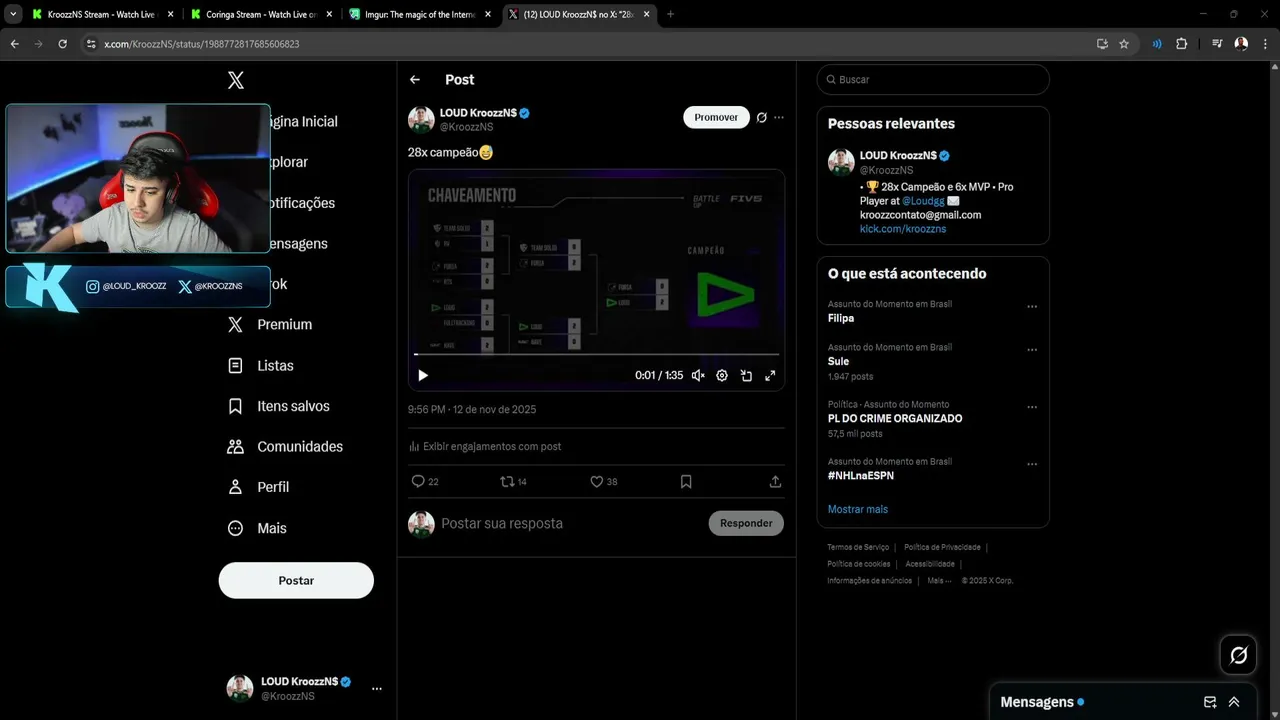This screenshot has height=720, width=1280.
Task: Open the PL DO CRIME ORGANIZADO trend
Action: tap(895, 419)
